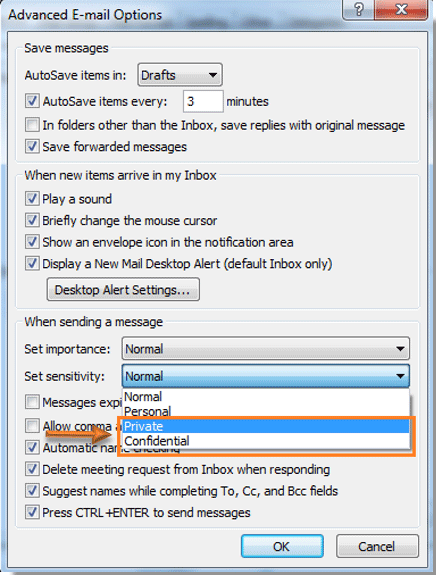Disable Play a sound option
Image resolution: width=436 pixels, height=575 pixels.
point(32,199)
